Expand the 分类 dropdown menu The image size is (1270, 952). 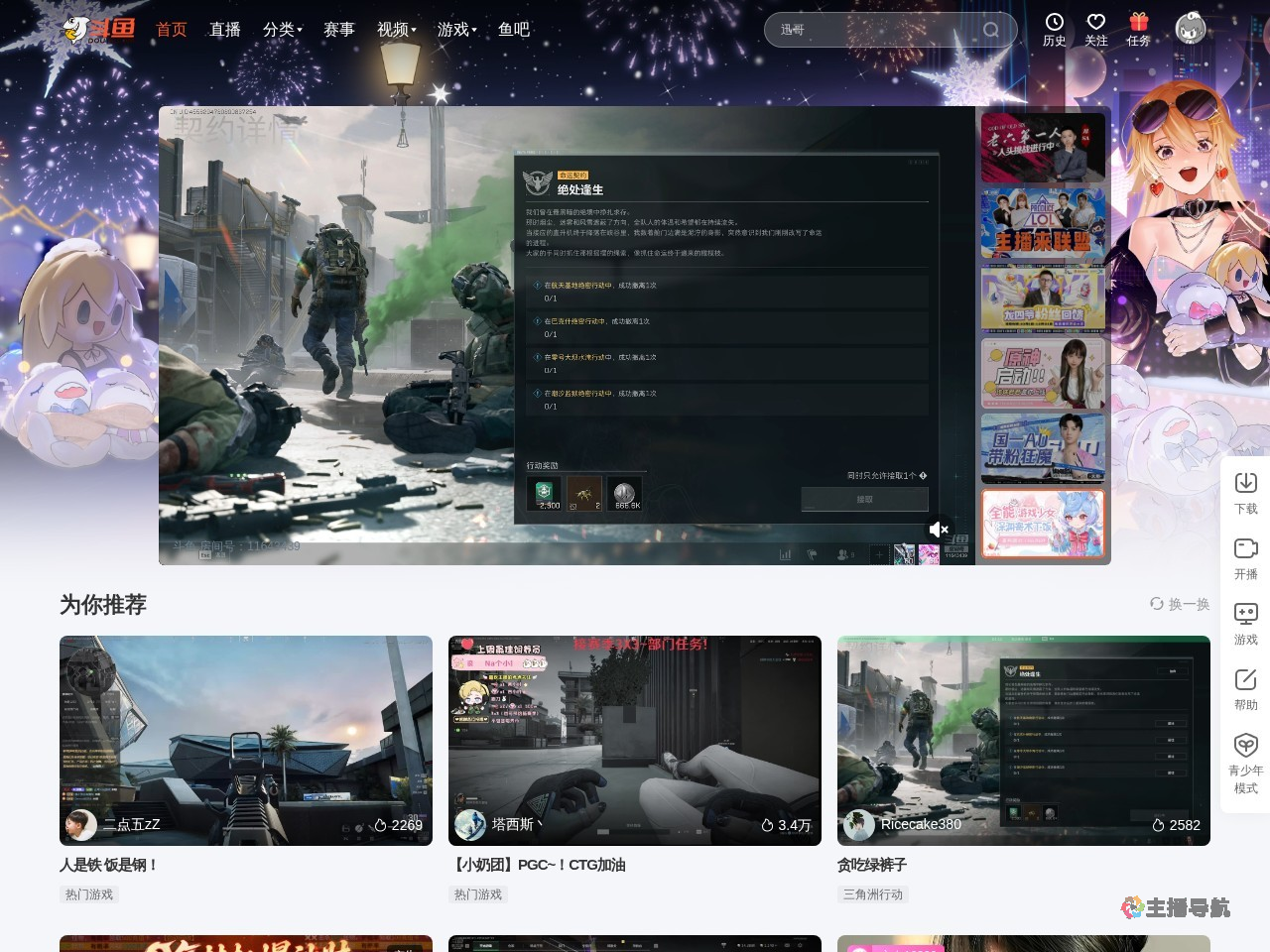tap(283, 30)
